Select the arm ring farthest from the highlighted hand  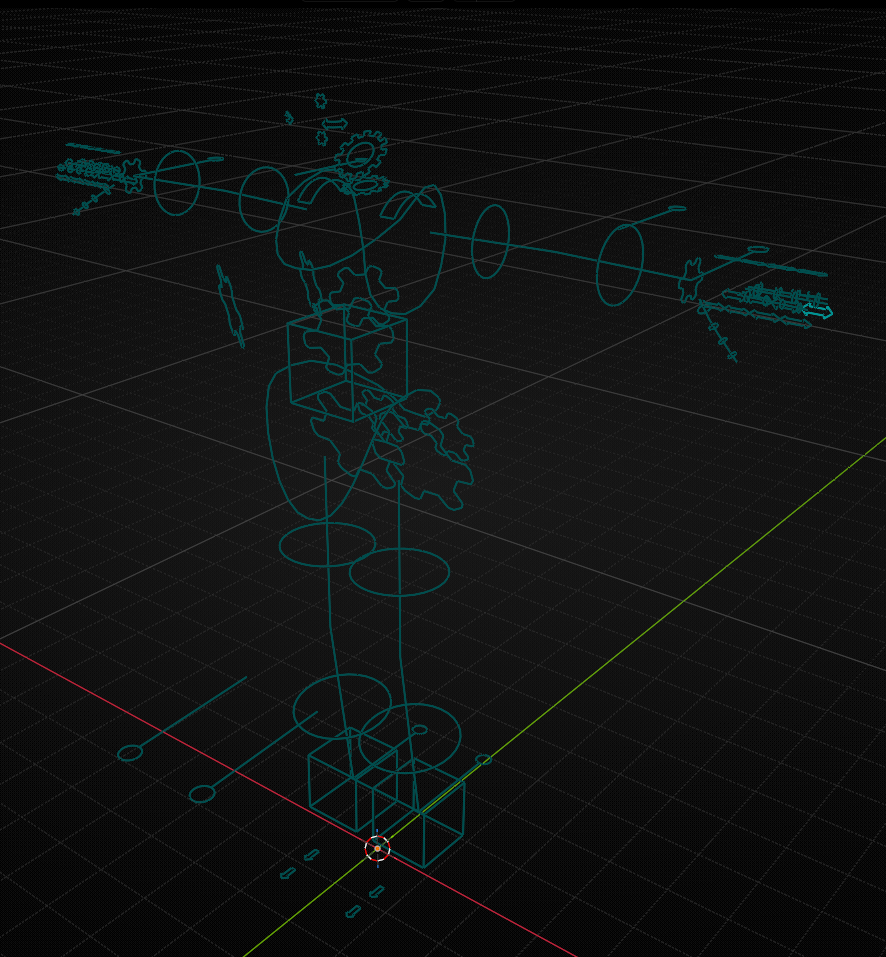coord(177,182)
